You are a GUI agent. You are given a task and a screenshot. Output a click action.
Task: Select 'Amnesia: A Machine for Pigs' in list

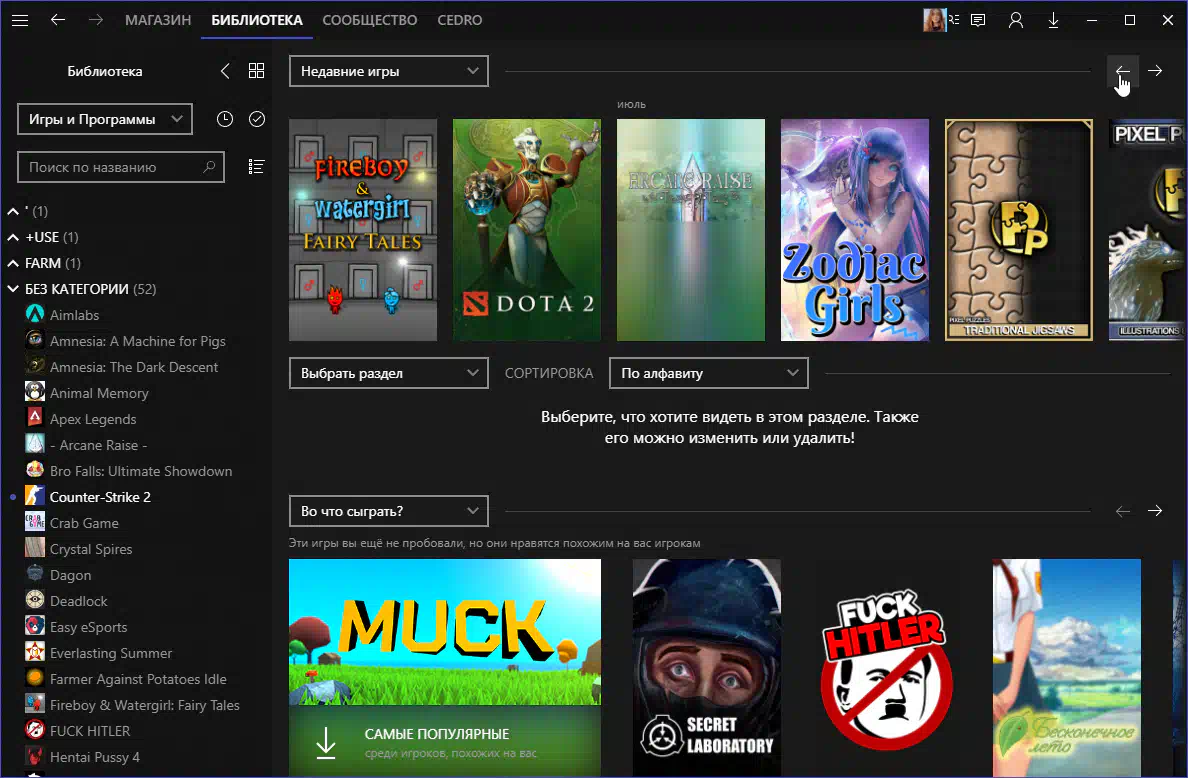pos(138,341)
